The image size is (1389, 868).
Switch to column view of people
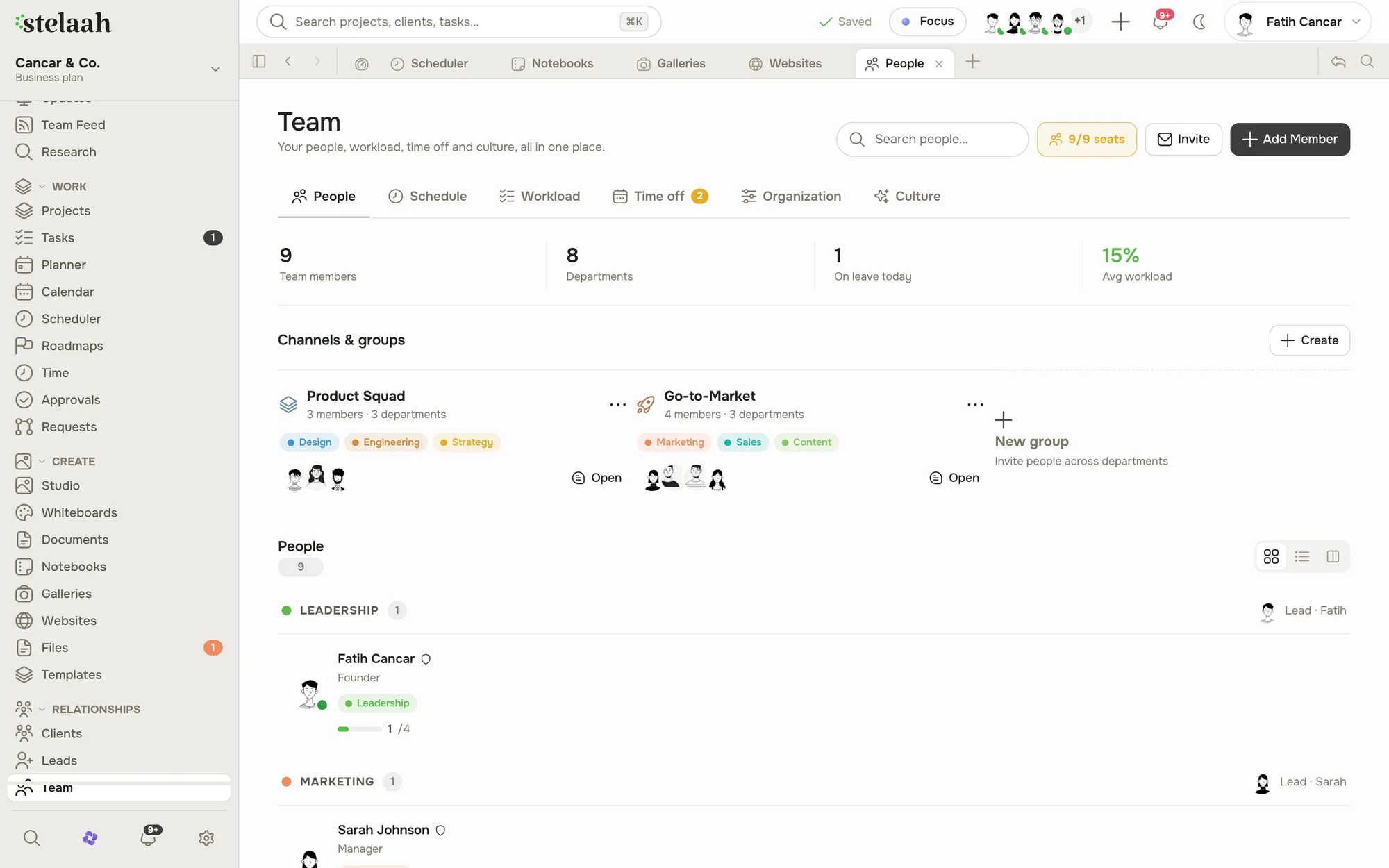(1333, 556)
